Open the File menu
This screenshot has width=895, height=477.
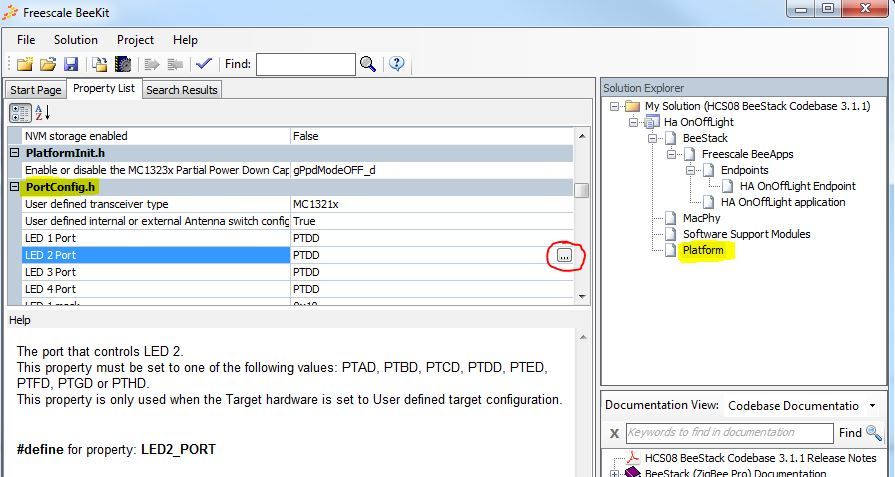click(26, 40)
